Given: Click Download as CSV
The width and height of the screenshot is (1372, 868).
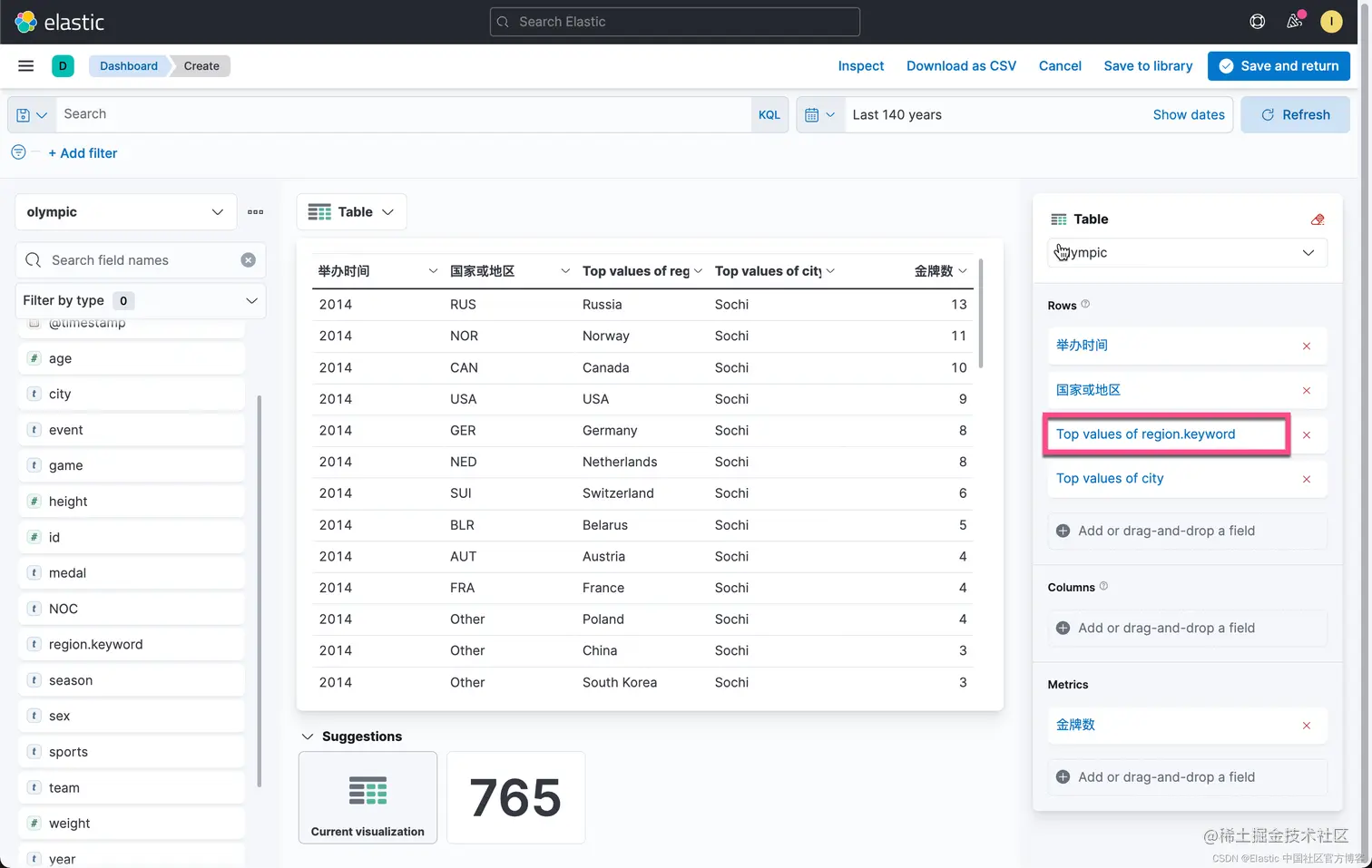Looking at the screenshot, I should [x=961, y=66].
